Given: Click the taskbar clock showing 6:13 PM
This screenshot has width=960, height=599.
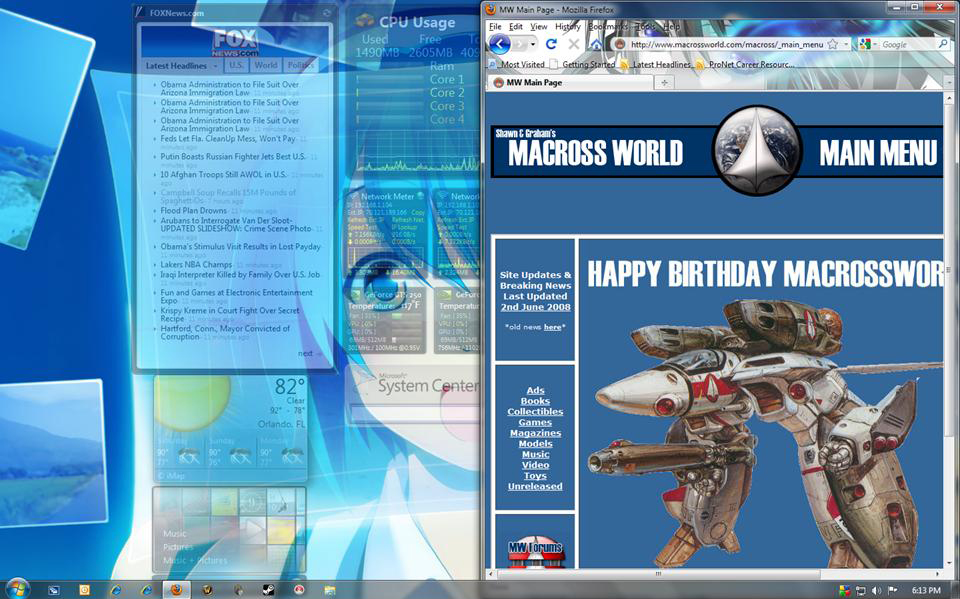Looking at the screenshot, I should 926,590.
